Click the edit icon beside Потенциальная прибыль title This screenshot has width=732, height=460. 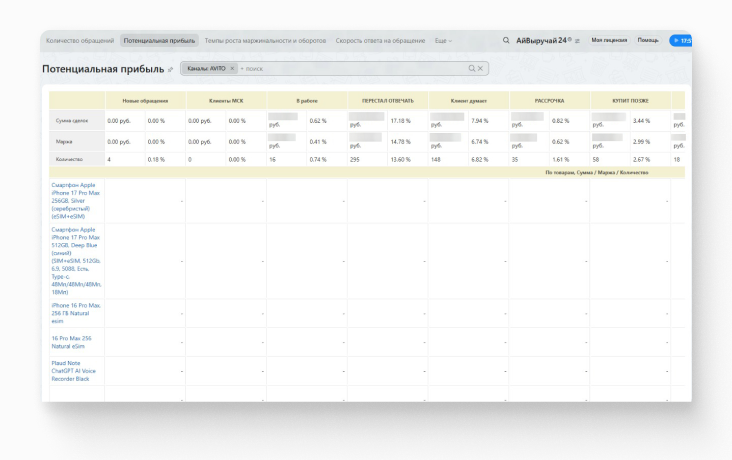coord(171,70)
